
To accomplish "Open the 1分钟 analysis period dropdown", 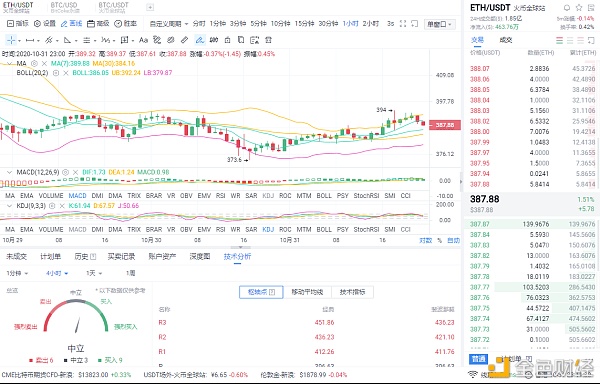I will click(17, 273).
